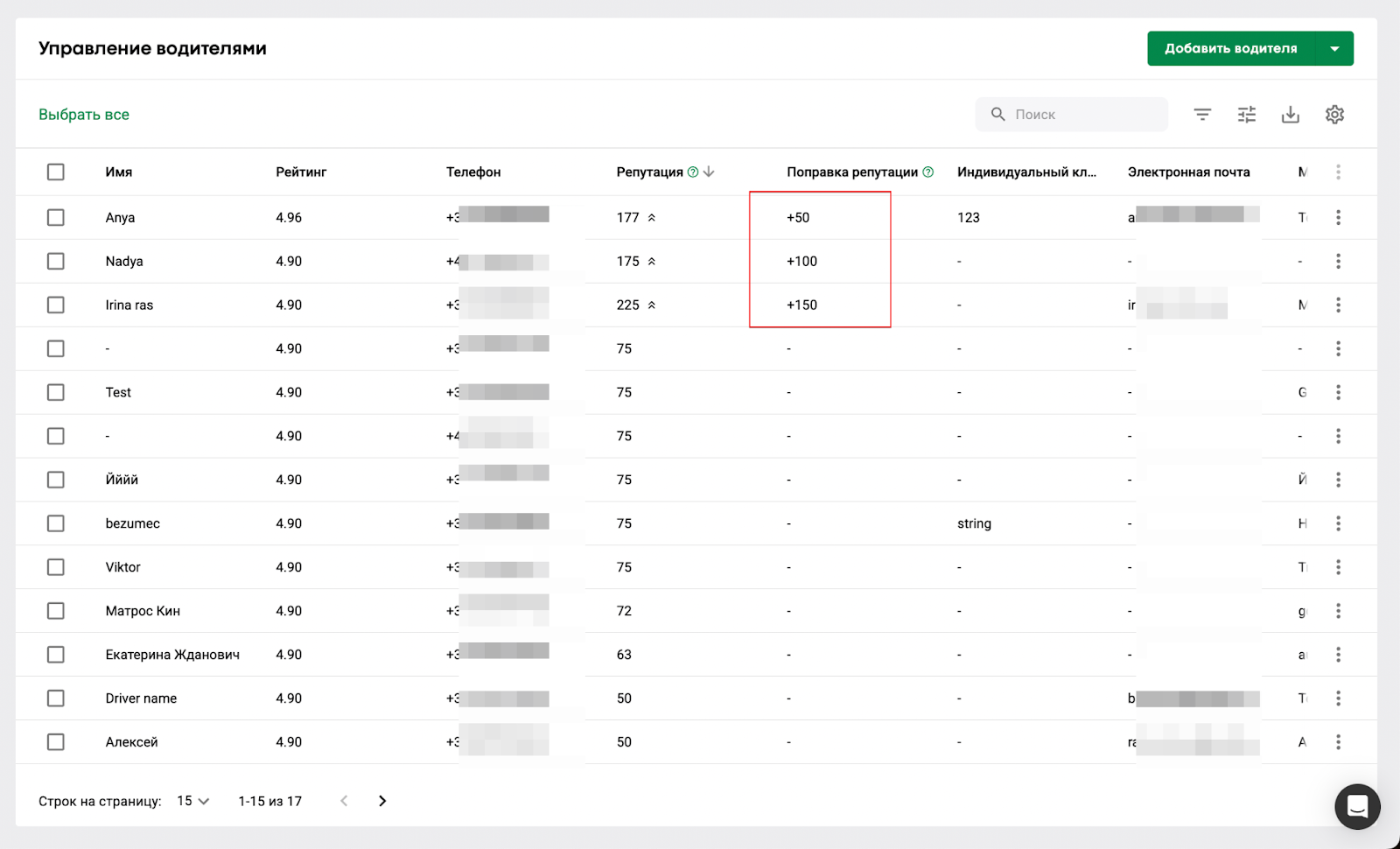
Task: Click the name Екатерина Жданович
Action: [172, 655]
